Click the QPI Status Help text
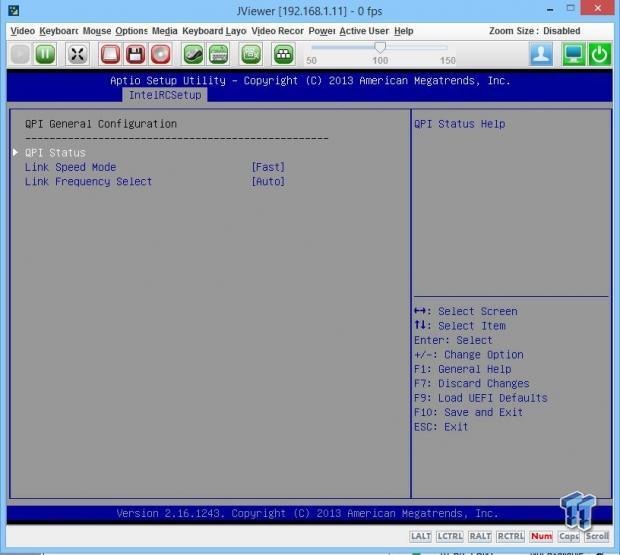Screen dimensions: 620x555 click(459, 124)
